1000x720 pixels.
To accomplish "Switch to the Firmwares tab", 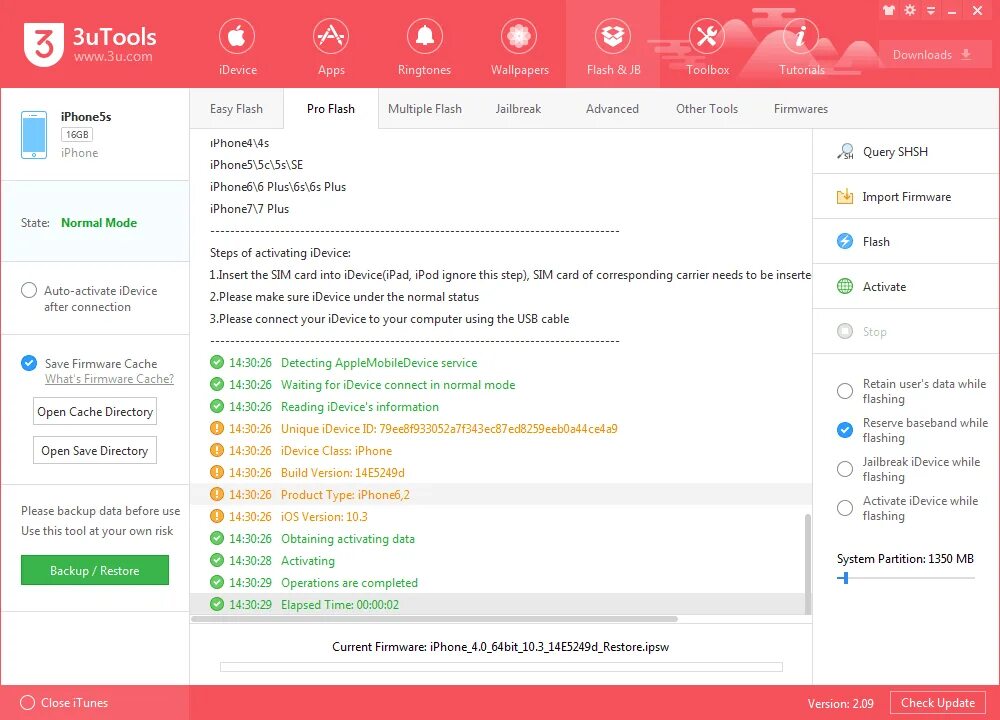I will (800, 108).
